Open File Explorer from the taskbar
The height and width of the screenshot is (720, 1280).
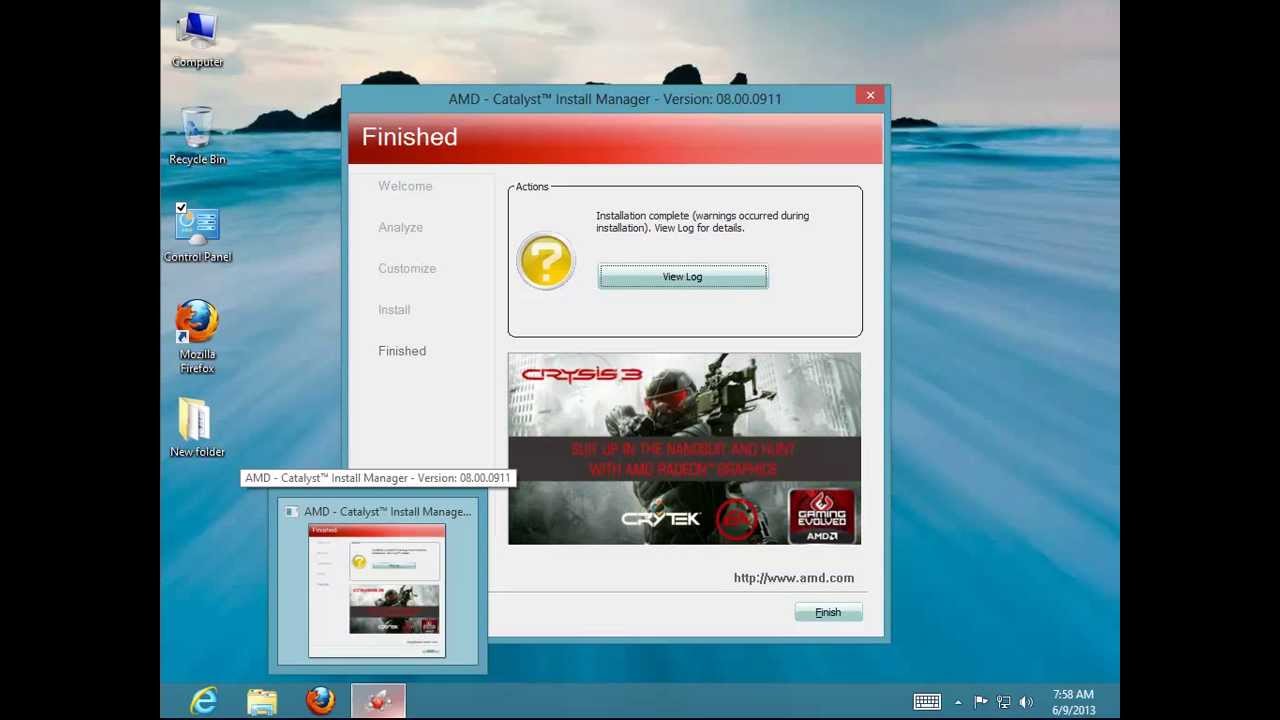(262, 701)
